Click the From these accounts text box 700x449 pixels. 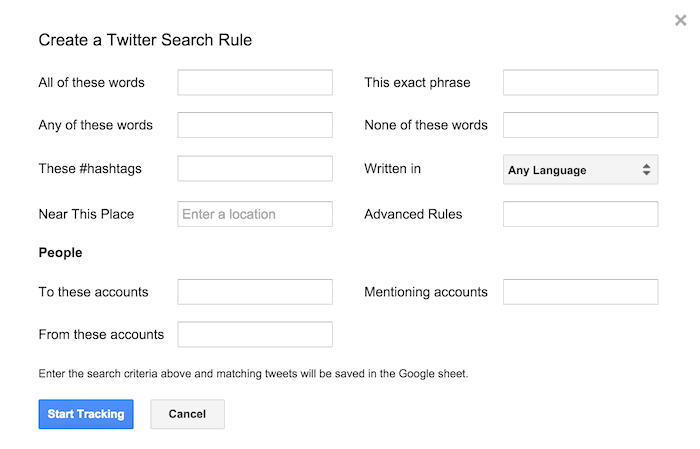(x=255, y=334)
